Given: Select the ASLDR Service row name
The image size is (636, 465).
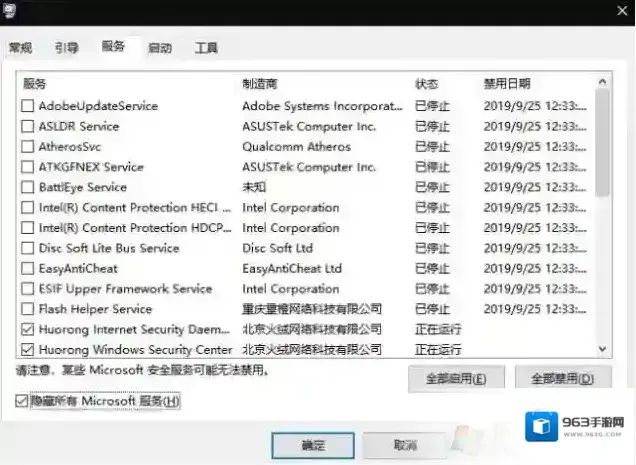Looking at the screenshot, I should click(79, 126).
